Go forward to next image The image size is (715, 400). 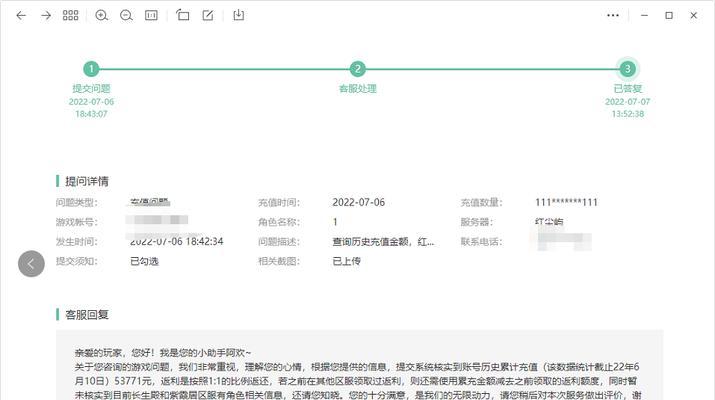(x=46, y=16)
